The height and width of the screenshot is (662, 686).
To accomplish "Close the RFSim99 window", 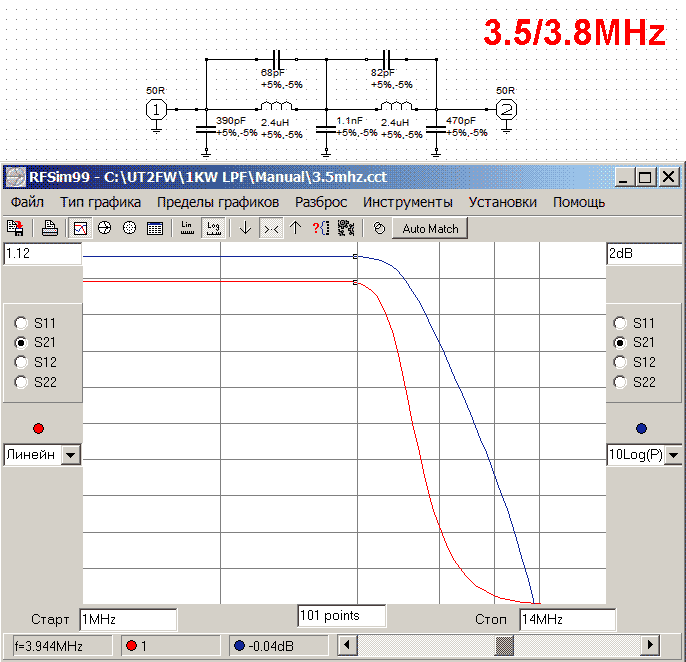I will (669, 177).
